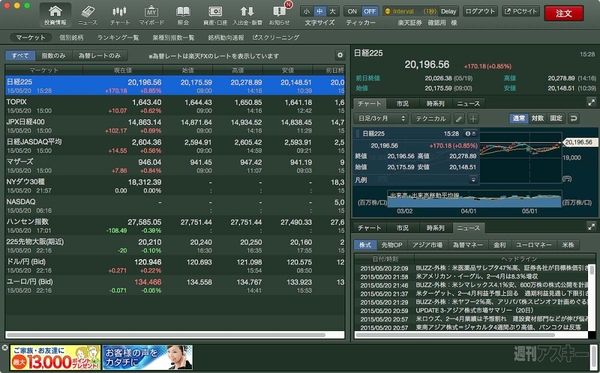Click the Interval refresh indicator
This screenshot has height=373, width=600.
(x=411, y=11)
